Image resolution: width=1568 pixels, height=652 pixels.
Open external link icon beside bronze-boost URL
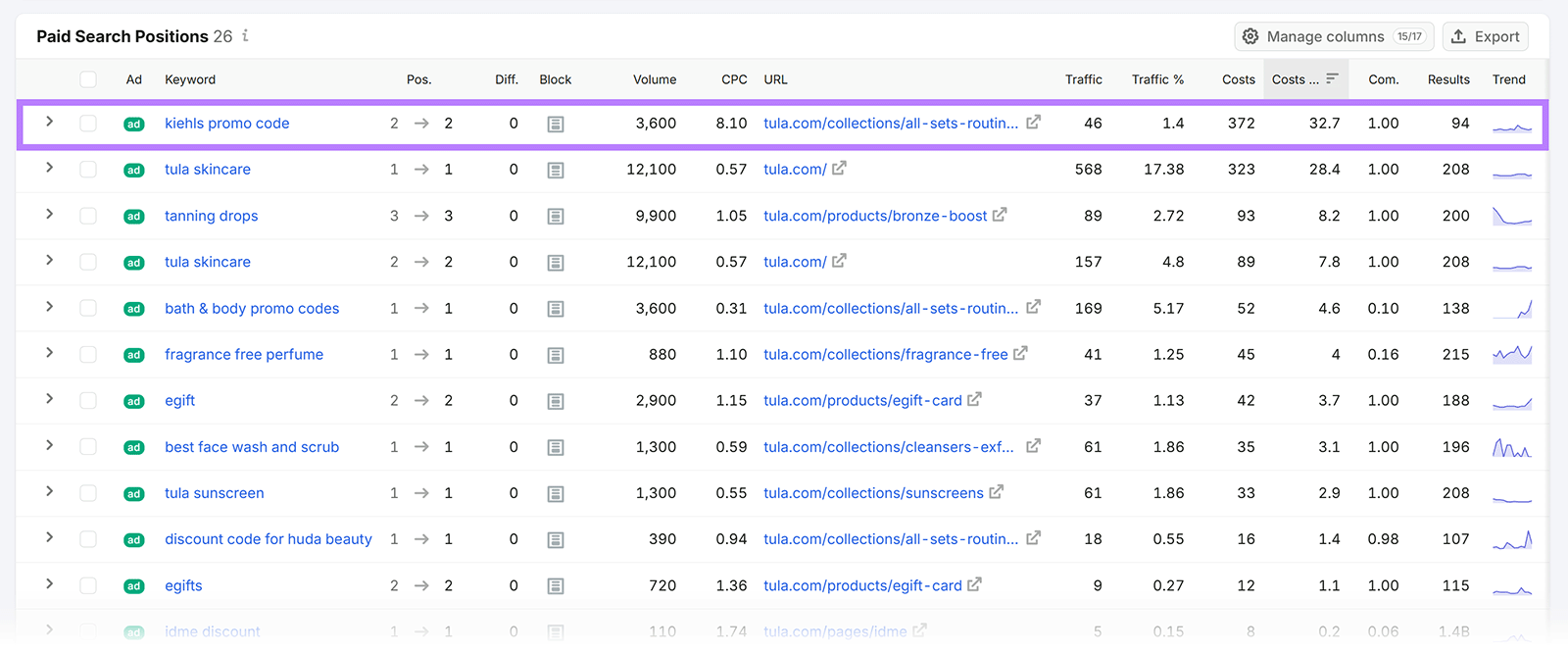pyautogui.click(x=1000, y=215)
